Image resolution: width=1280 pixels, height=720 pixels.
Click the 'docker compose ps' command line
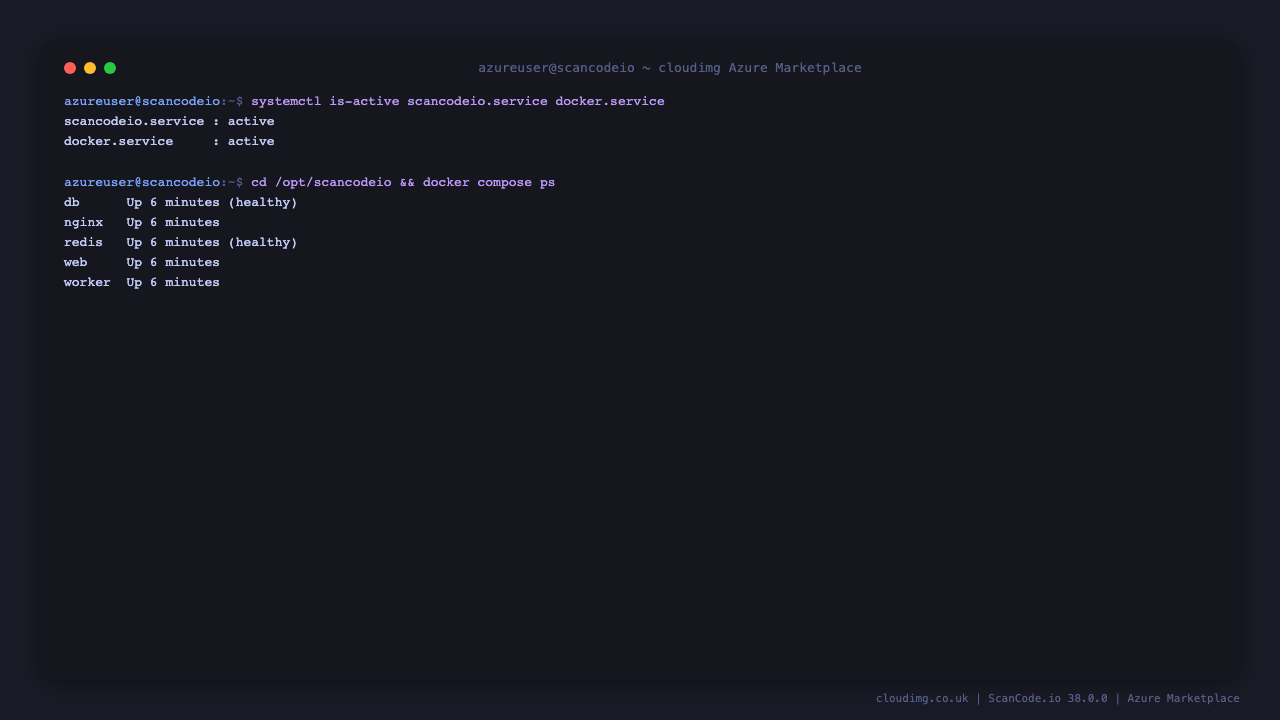309,182
